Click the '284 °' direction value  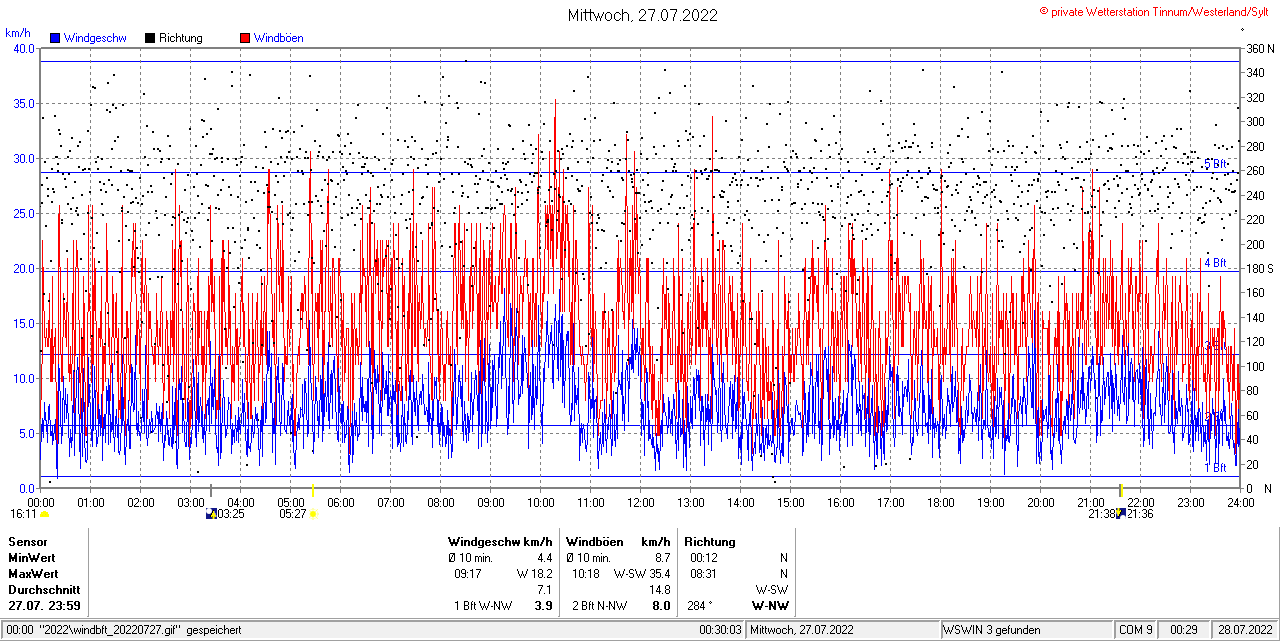[x=698, y=605]
